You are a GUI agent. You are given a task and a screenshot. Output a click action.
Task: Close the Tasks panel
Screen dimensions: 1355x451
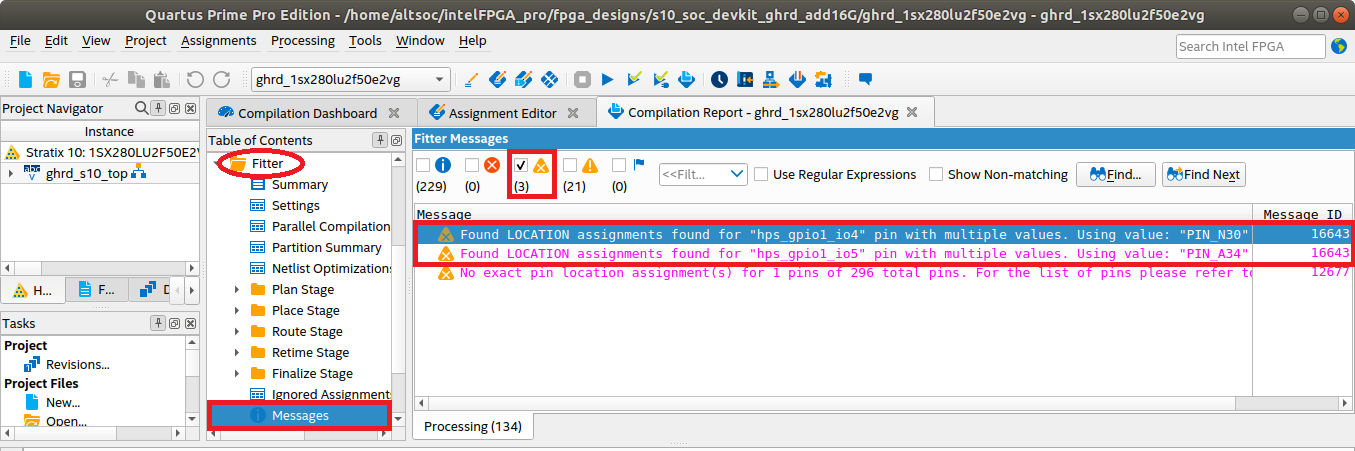point(189,323)
